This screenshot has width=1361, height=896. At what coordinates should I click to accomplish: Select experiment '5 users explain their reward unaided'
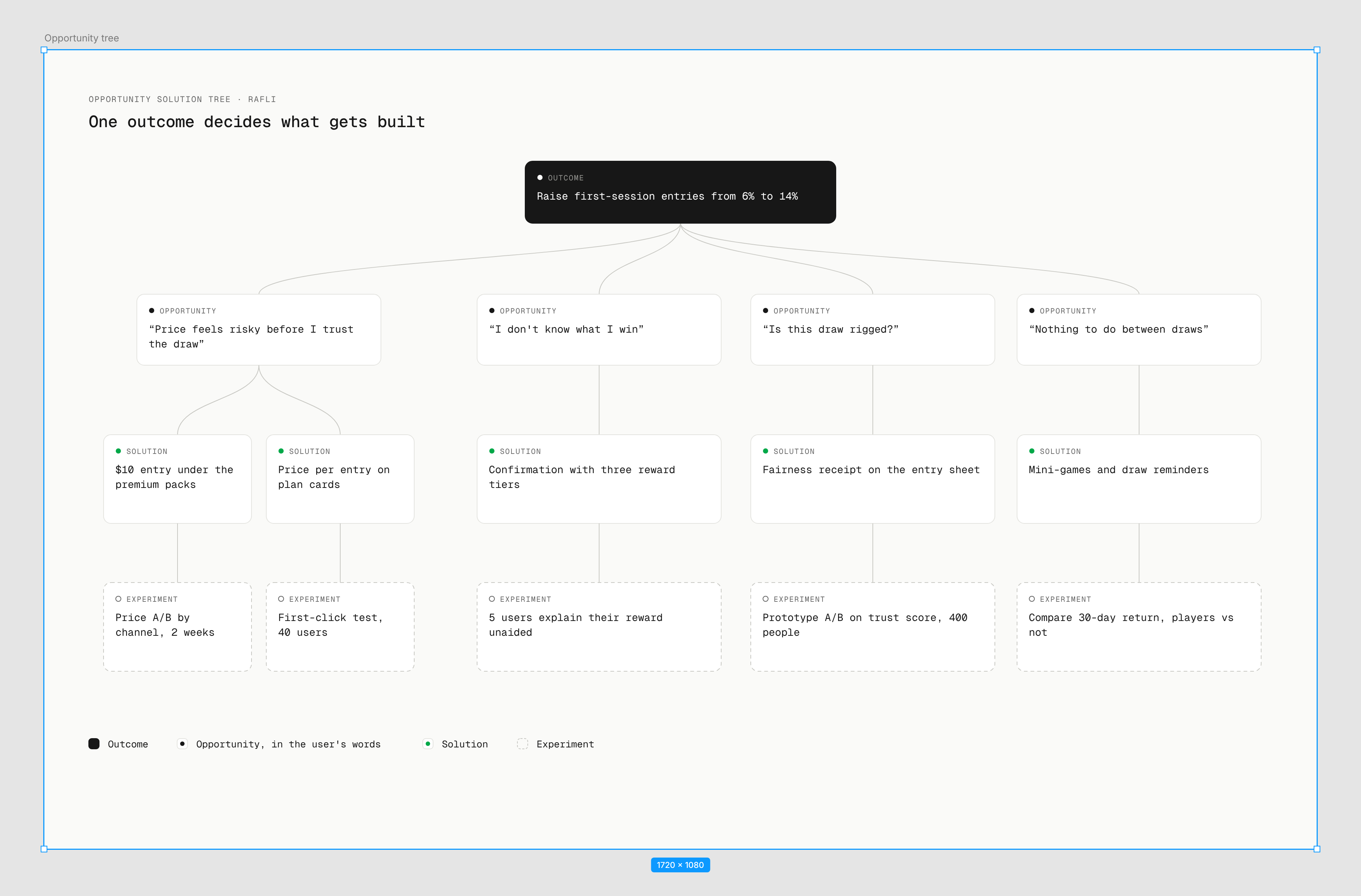click(x=599, y=627)
